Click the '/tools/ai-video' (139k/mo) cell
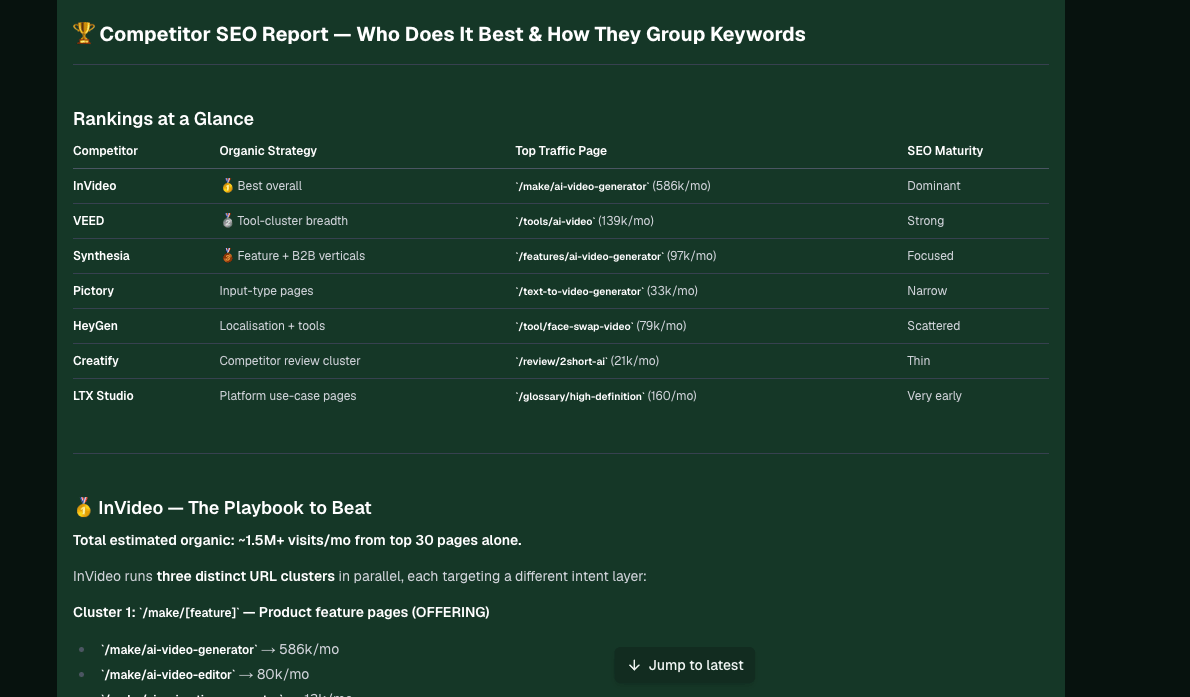The width and height of the screenshot is (1190, 697). click(x=584, y=221)
